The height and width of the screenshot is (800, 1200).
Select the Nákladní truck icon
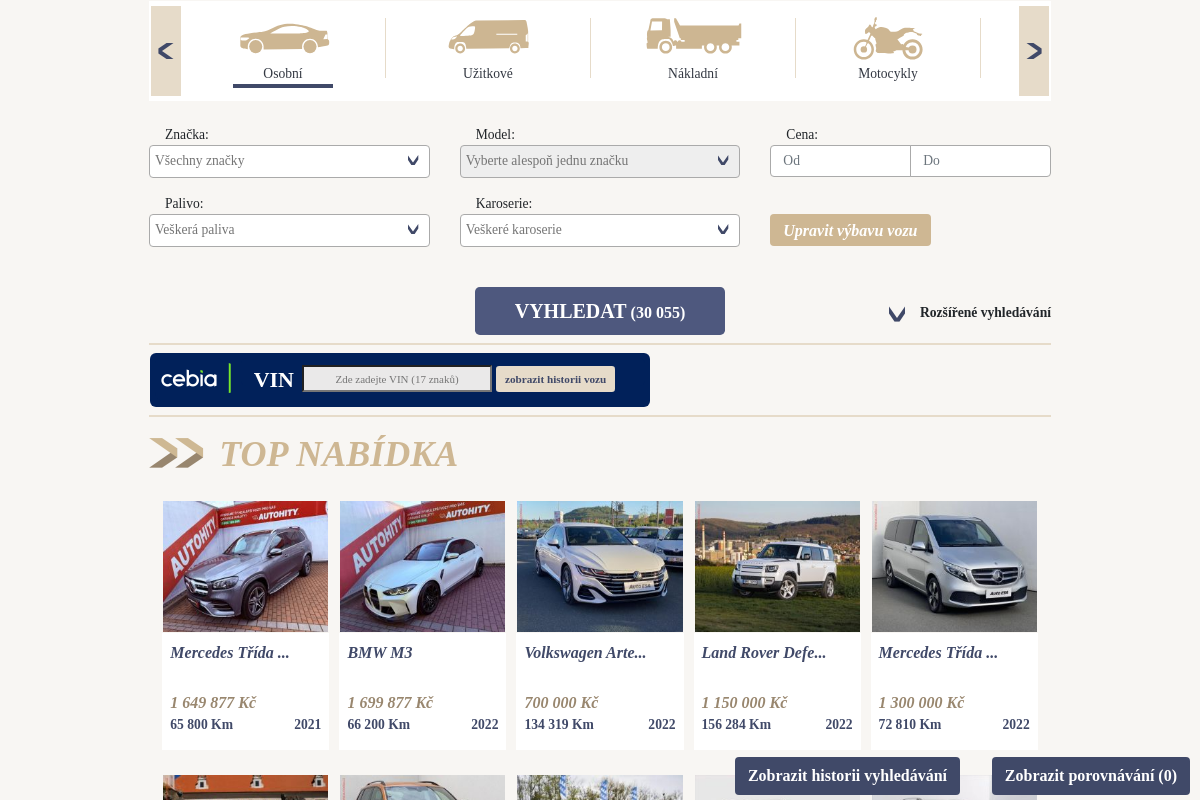[693, 35]
